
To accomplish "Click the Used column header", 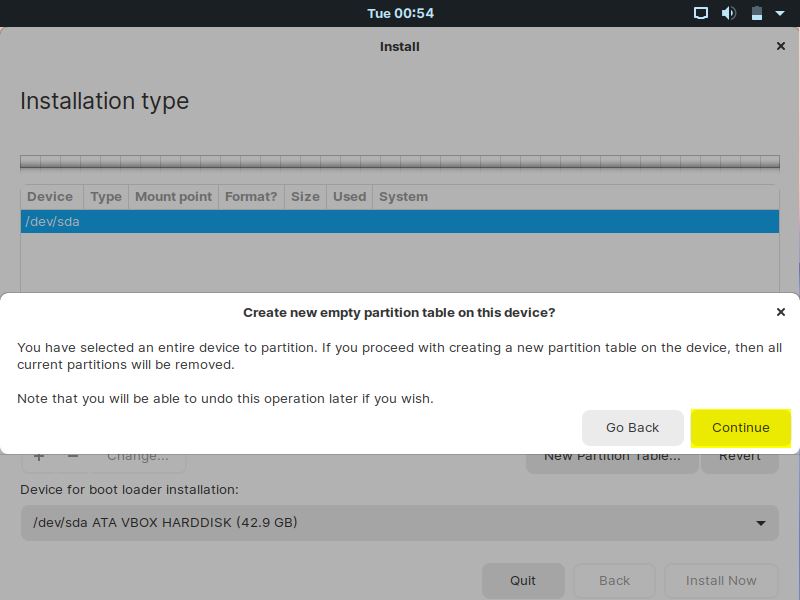I will [x=349, y=196].
